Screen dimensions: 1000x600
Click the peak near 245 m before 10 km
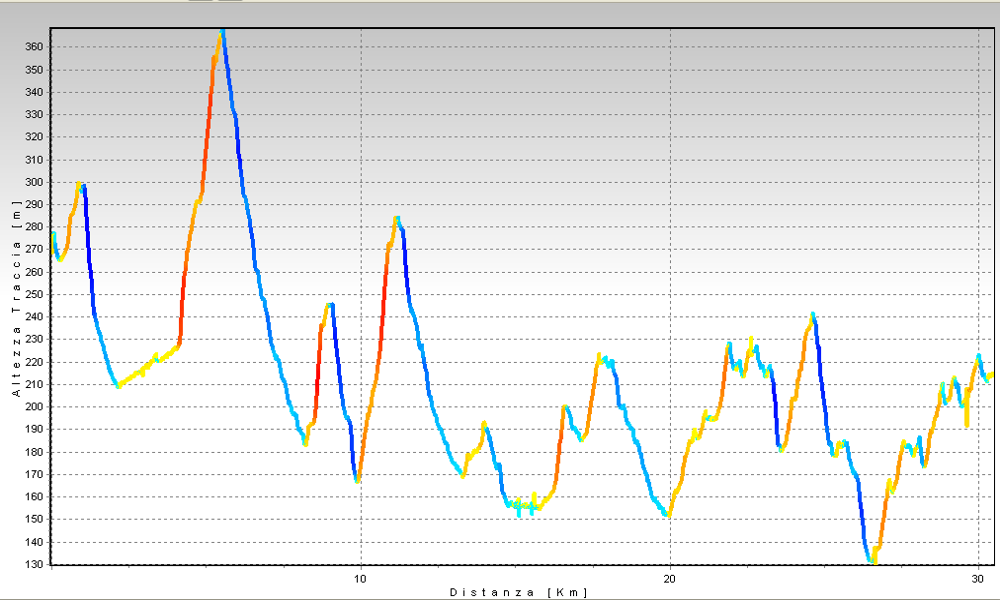330,305
